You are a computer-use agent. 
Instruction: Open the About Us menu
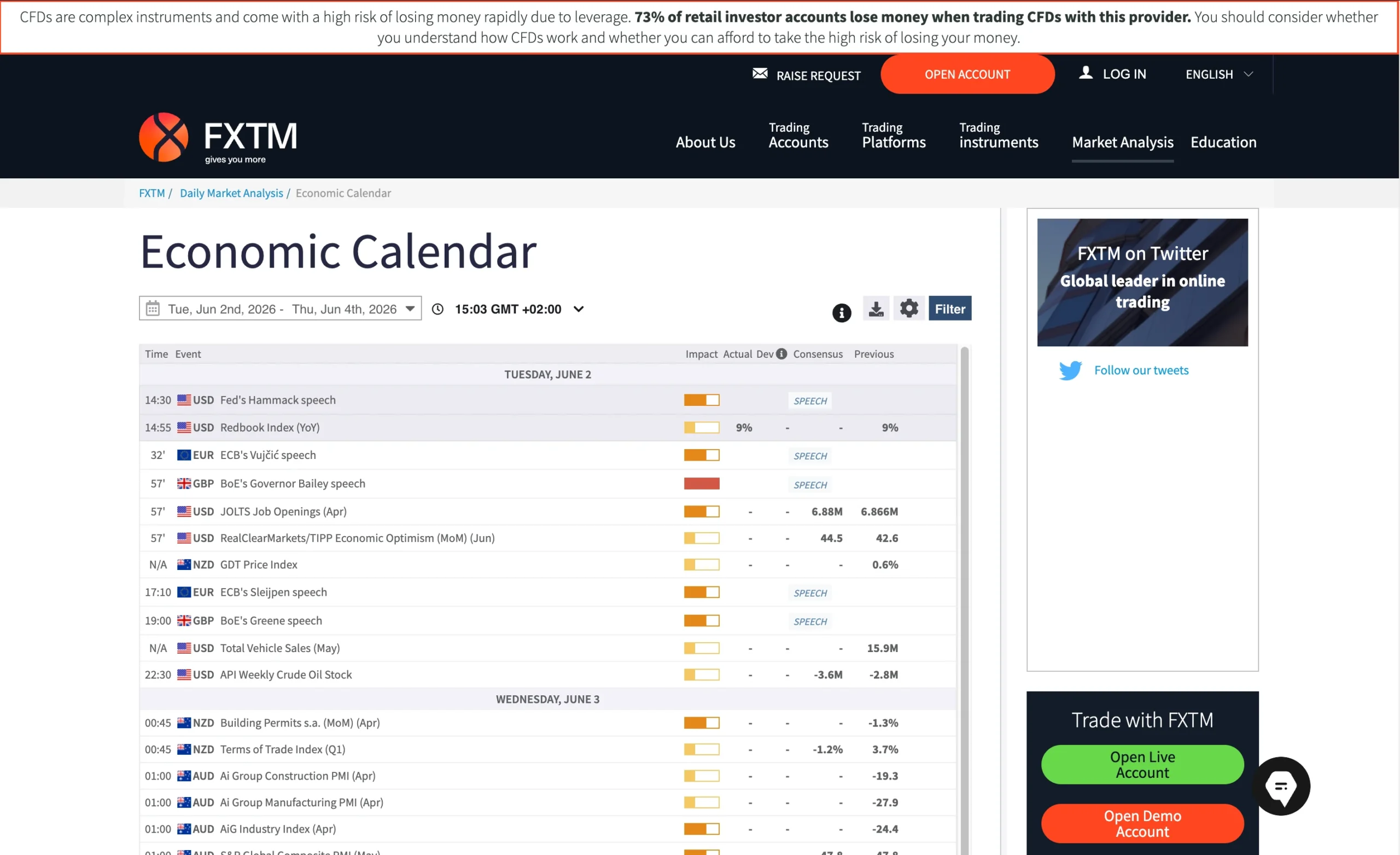705,142
